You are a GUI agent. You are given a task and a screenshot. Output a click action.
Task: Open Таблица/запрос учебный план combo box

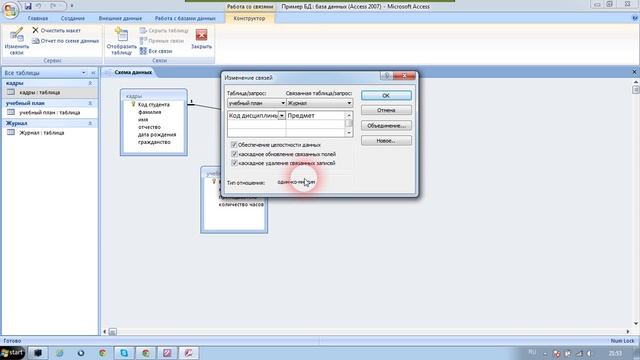256,103
